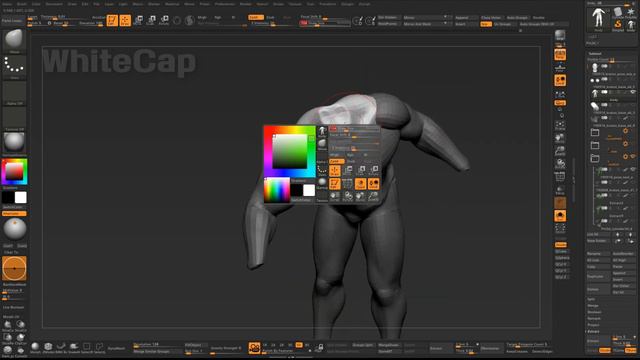Click the orange camera icon in bottom shelf
The image size is (640, 360).
click(254, 348)
